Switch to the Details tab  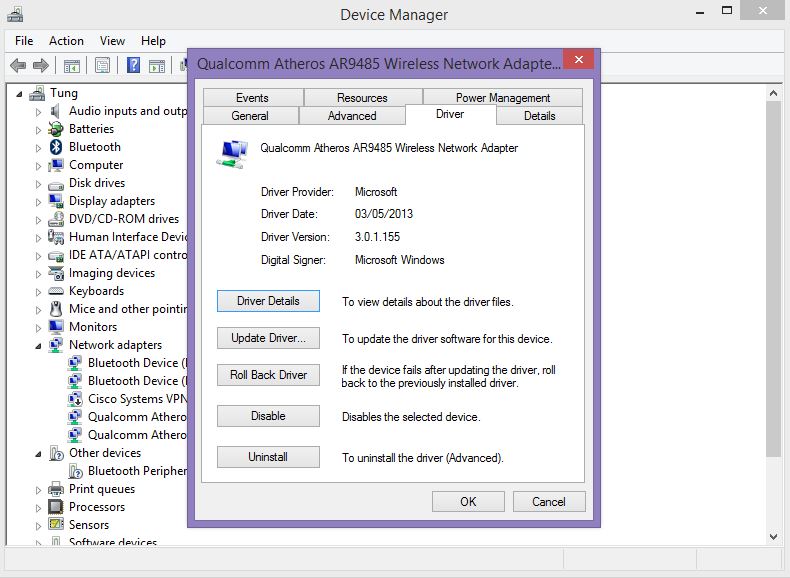click(540, 116)
